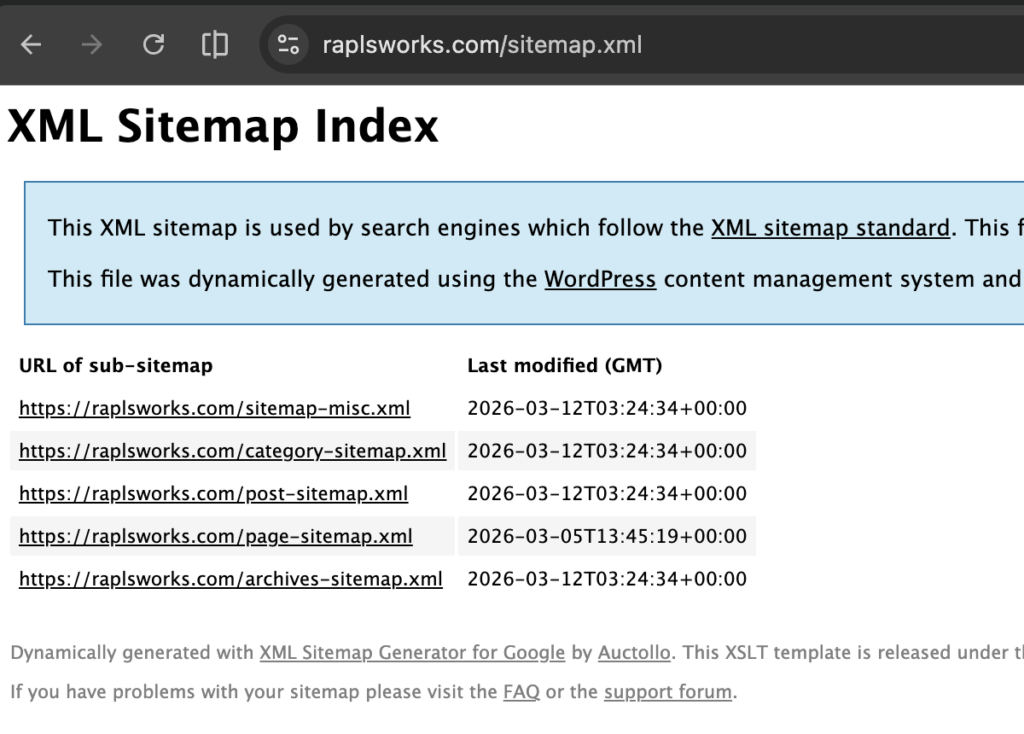This screenshot has width=1024, height=734.
Task: Click the browser back arrow
Action: (30, 44)
